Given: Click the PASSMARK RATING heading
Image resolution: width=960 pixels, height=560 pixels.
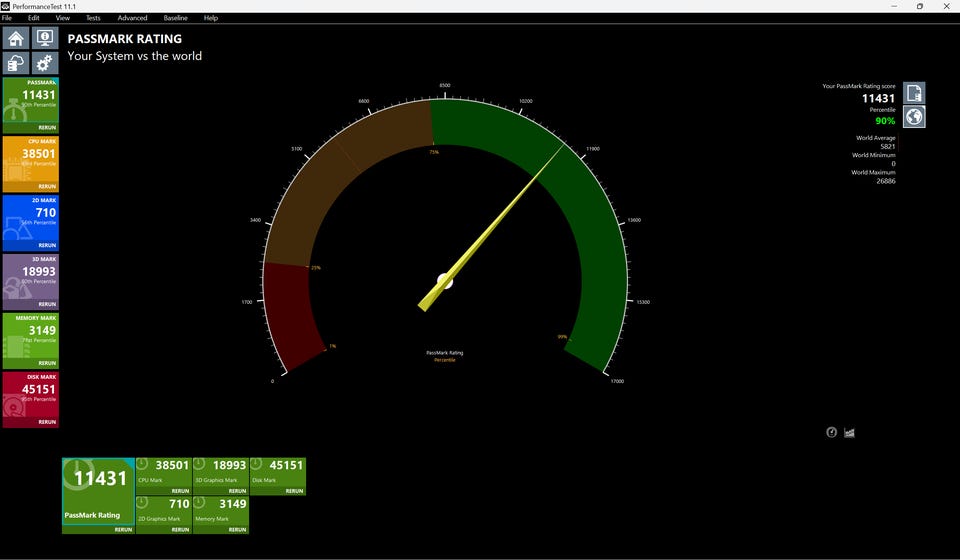Looking at the screenshot, I should (124, 39).
